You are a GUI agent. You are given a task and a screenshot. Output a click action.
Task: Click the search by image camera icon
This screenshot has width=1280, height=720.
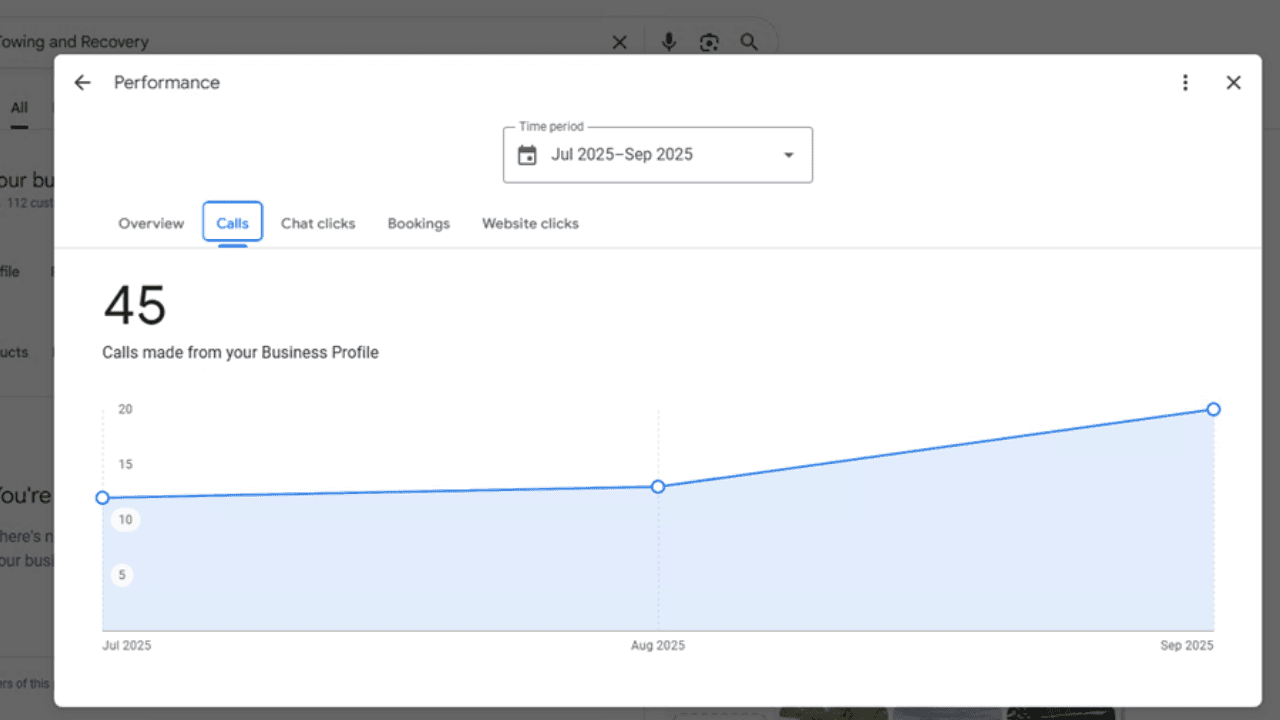[x=709, y=42]
